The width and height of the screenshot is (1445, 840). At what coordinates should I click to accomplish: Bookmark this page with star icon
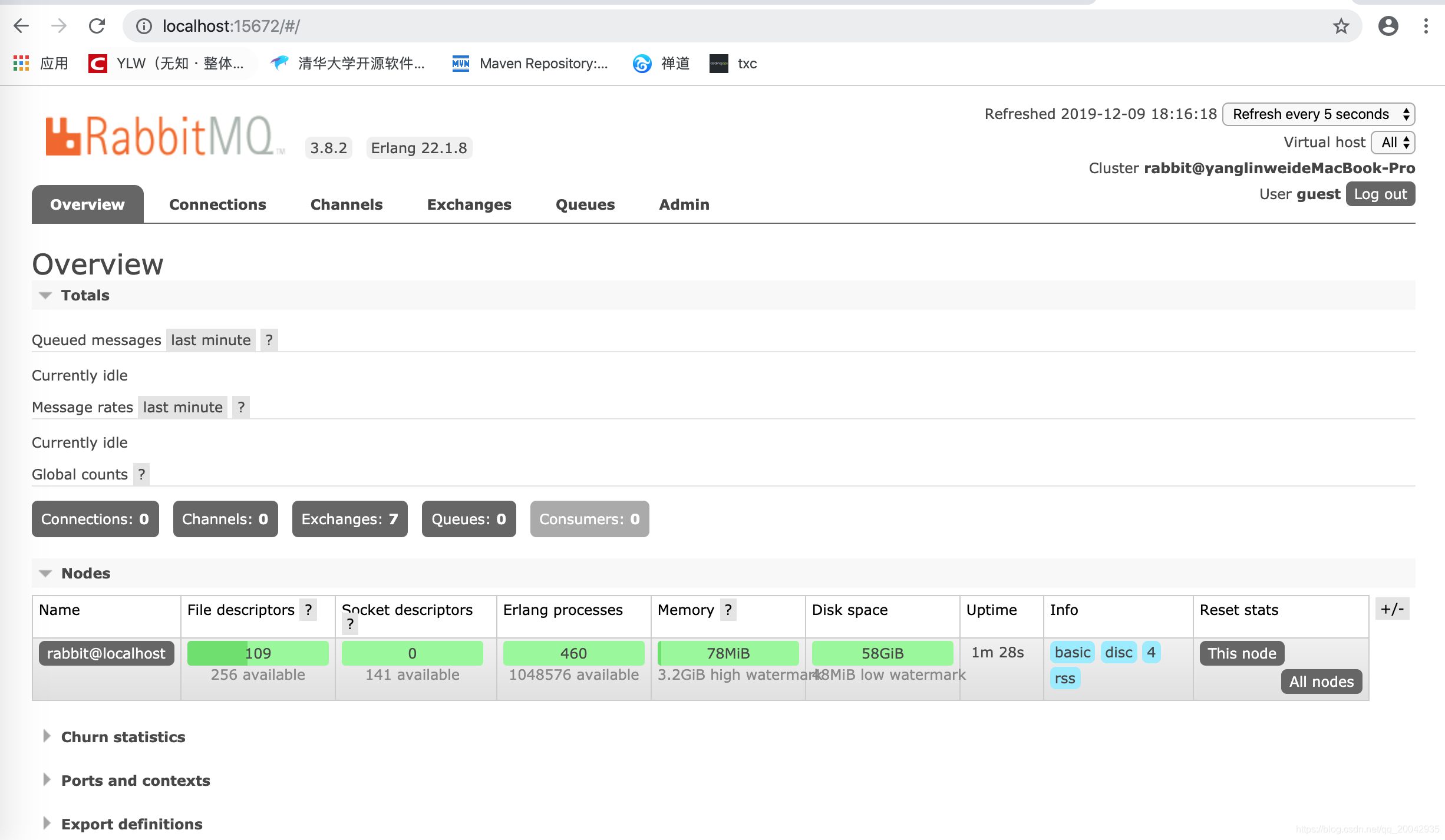1341,26
